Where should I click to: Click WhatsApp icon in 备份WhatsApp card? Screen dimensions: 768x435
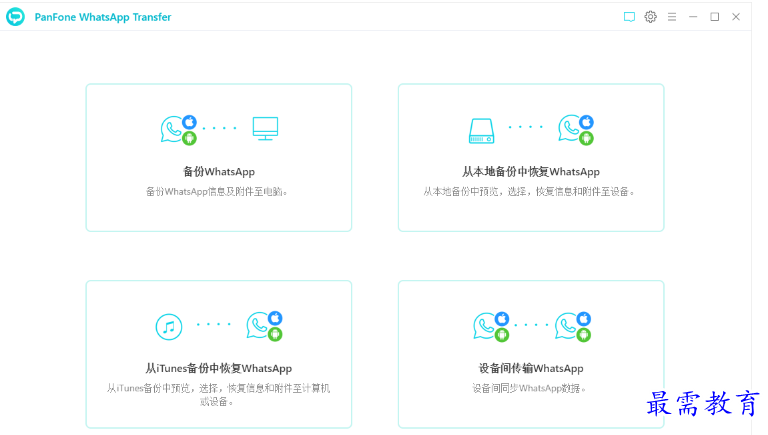click(x=179, y=130)
